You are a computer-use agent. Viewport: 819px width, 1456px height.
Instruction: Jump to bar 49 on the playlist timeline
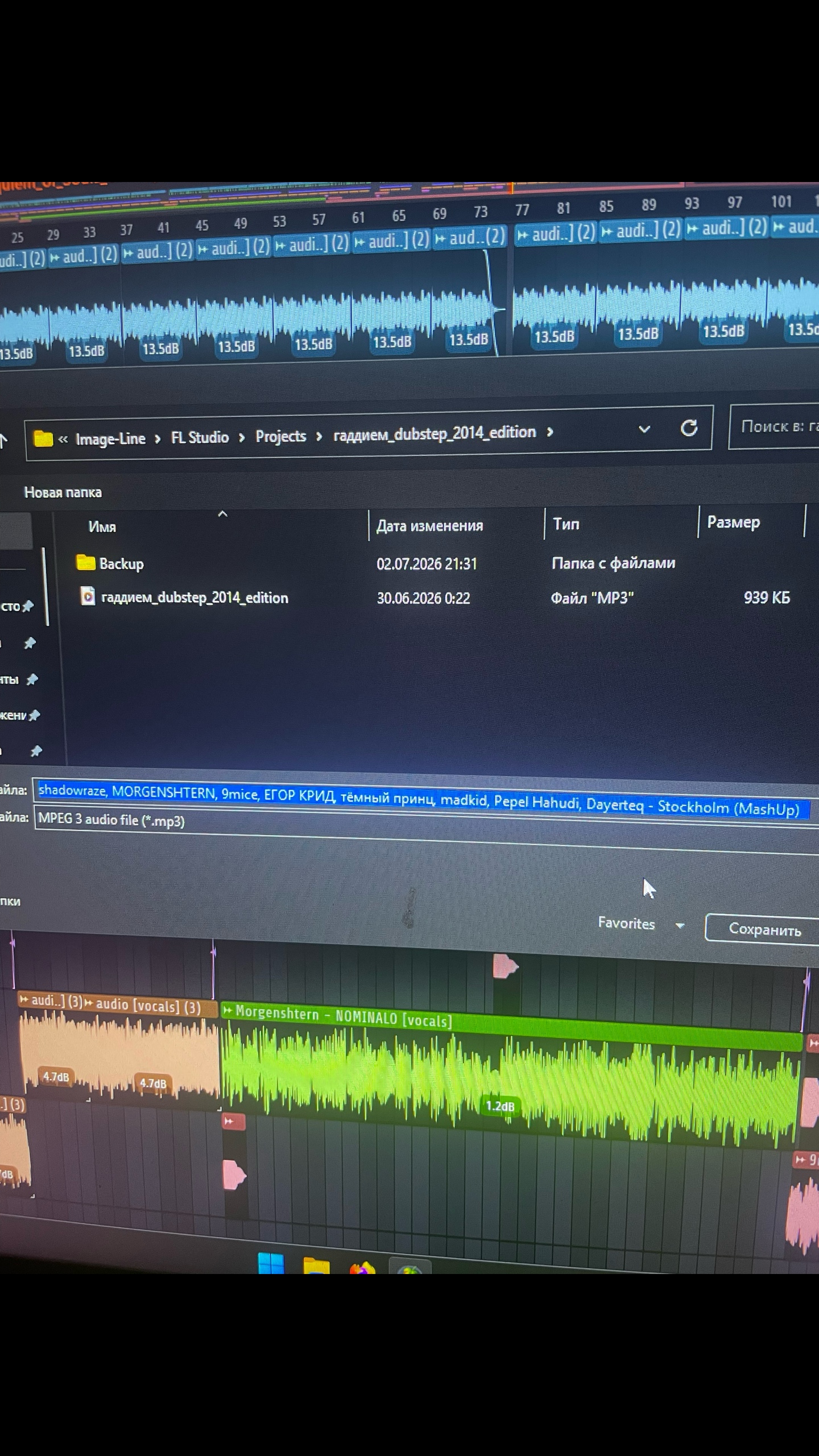241,224
